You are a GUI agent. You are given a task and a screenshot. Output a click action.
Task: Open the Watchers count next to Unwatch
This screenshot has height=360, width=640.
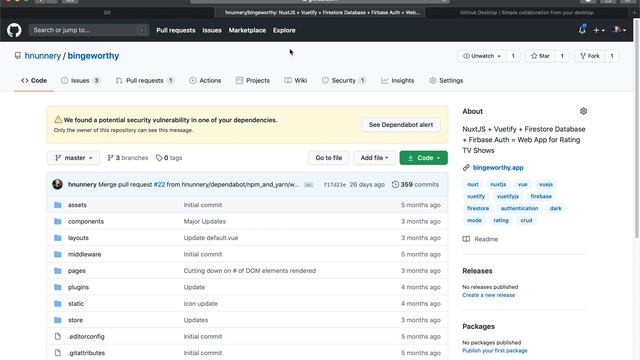coord(513,56)
